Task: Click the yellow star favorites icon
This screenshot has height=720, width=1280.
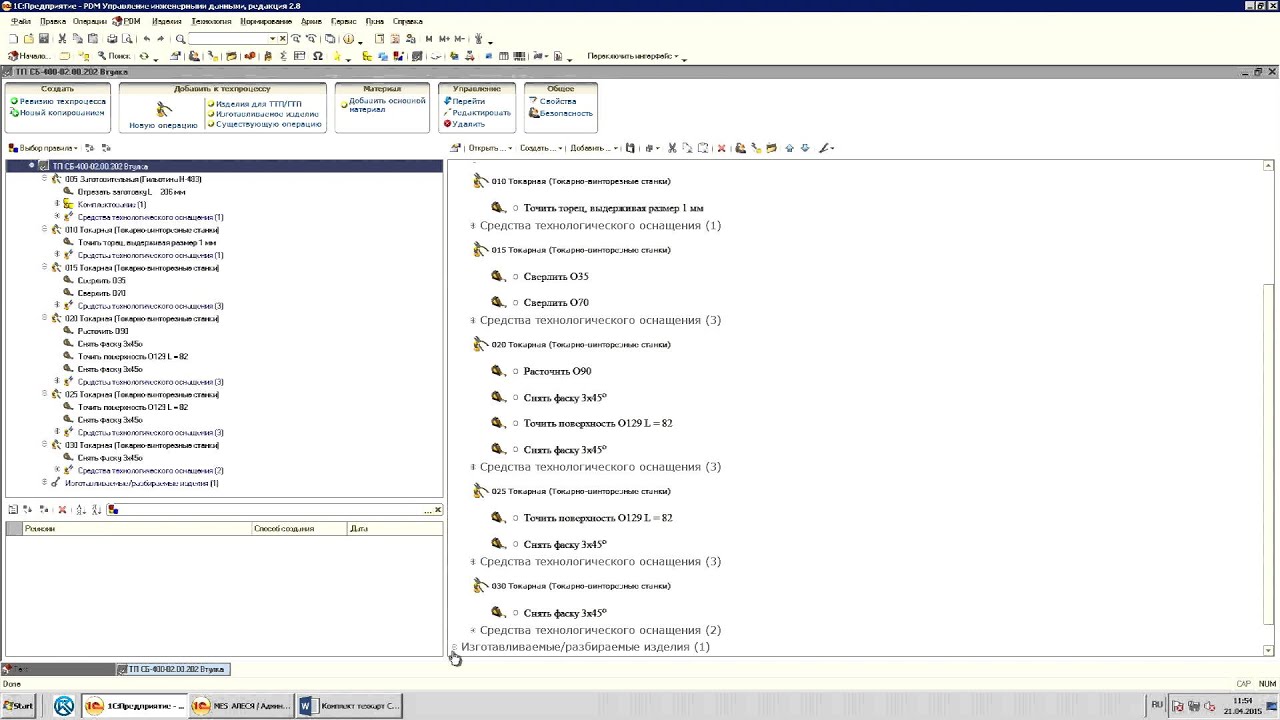Action: [x=337, y=56]
